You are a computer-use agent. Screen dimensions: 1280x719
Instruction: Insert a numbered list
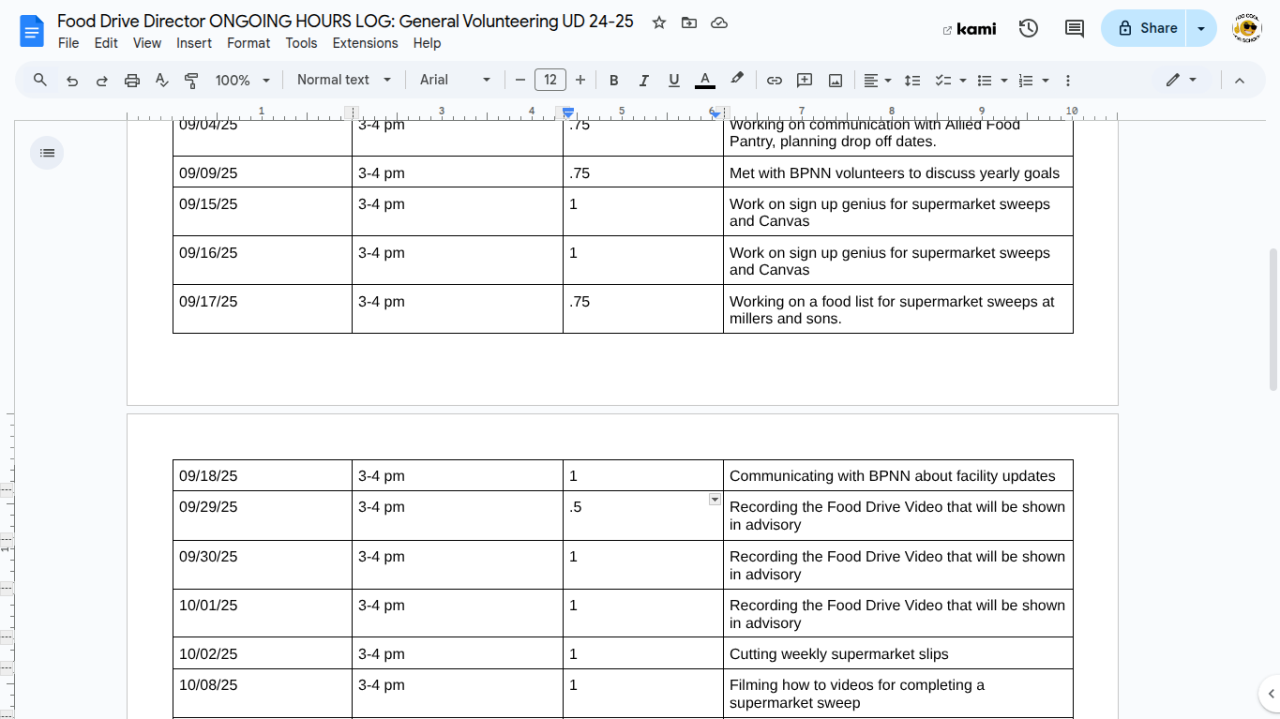(1025, 80)
